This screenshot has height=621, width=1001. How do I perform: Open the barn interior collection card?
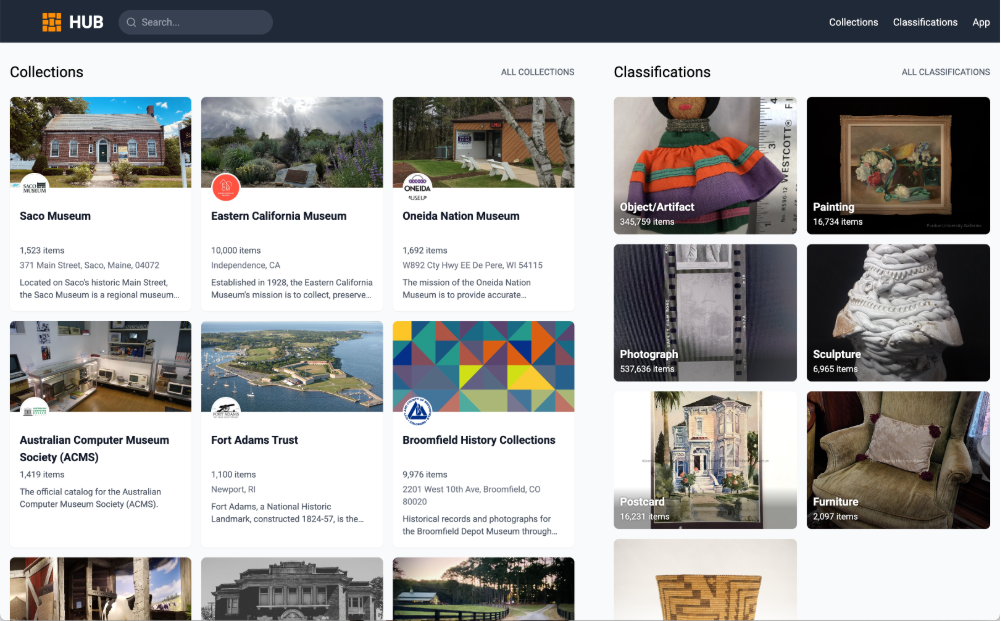pyautogui.click(x=100, y=588)
